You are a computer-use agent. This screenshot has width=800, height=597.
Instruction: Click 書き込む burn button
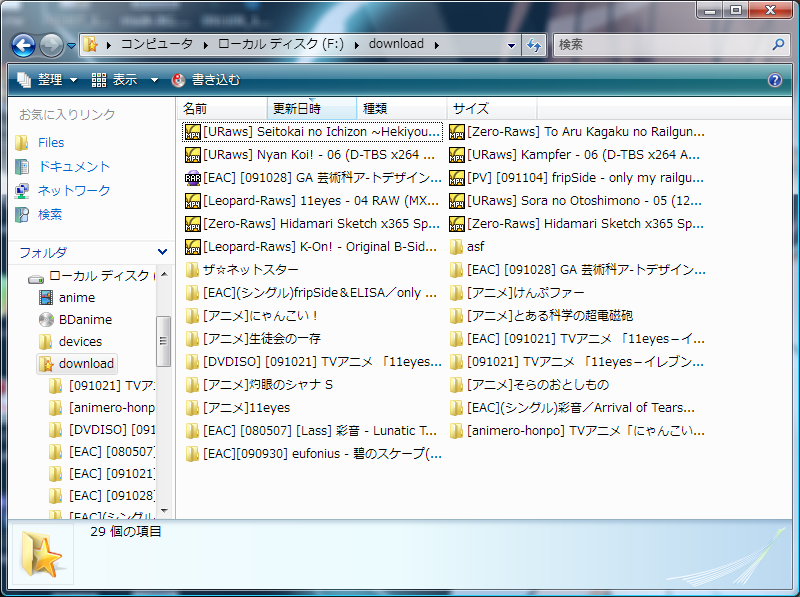(x=206, y=80)
